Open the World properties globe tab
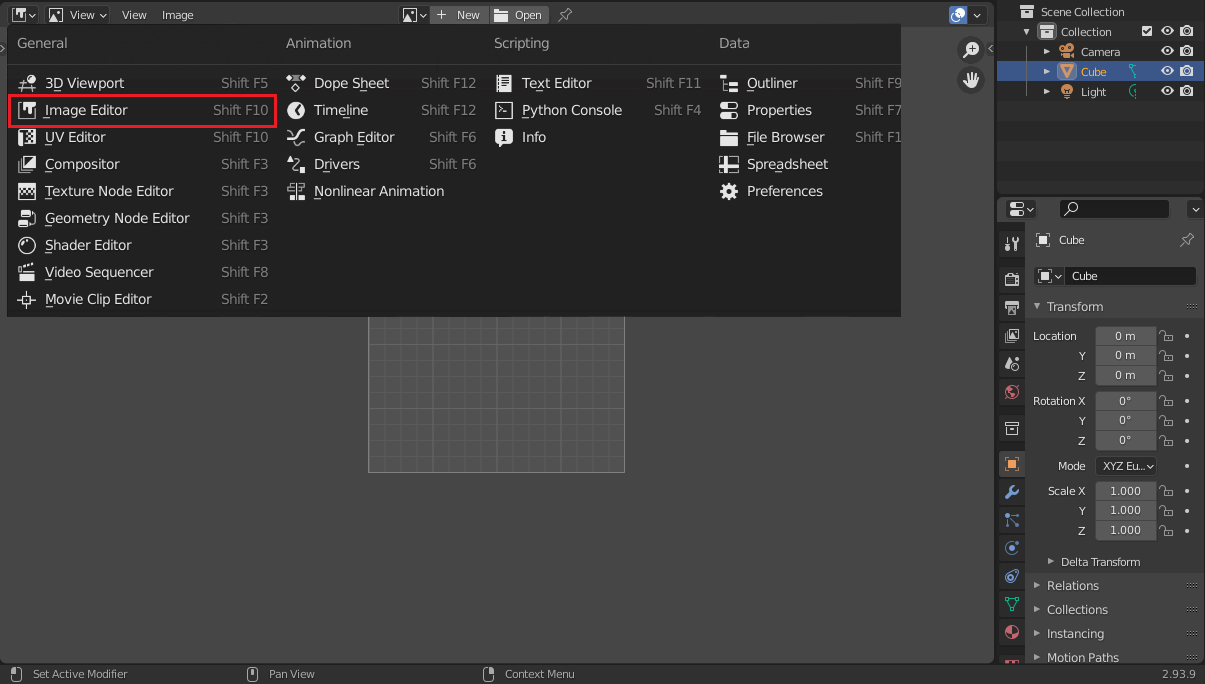Viewport: 1205px width, 684px height. coord(1012,392)
